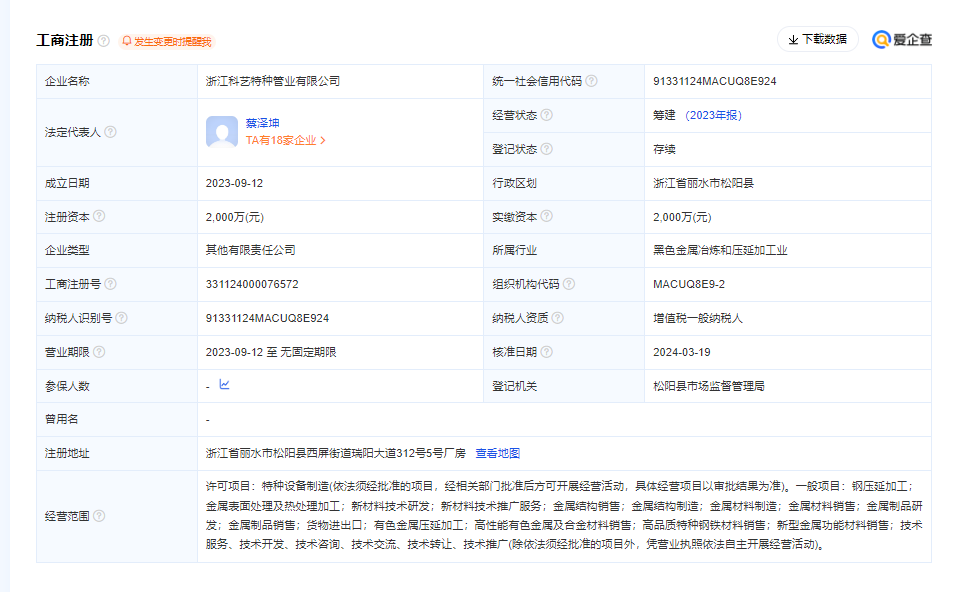Click the help icon next to 经营范围
The height and width of the screenshot is (592, 955).
pos(98,516)
